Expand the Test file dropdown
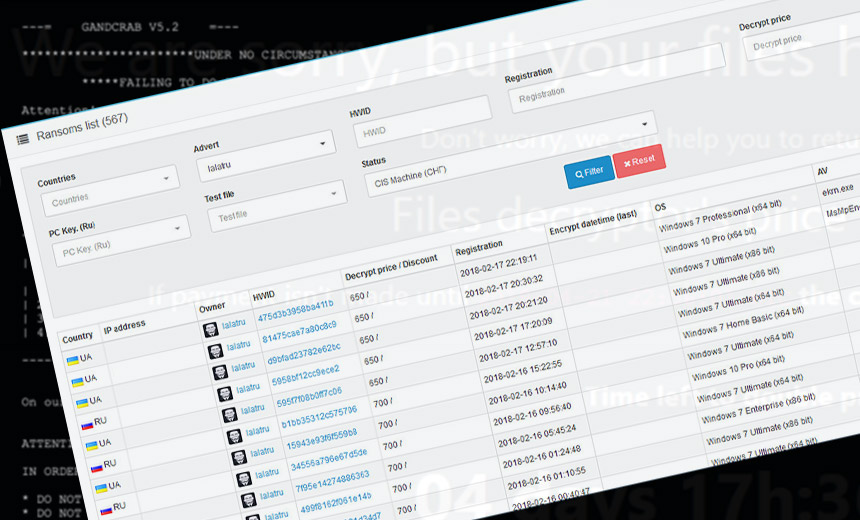 tap(277, 205)
